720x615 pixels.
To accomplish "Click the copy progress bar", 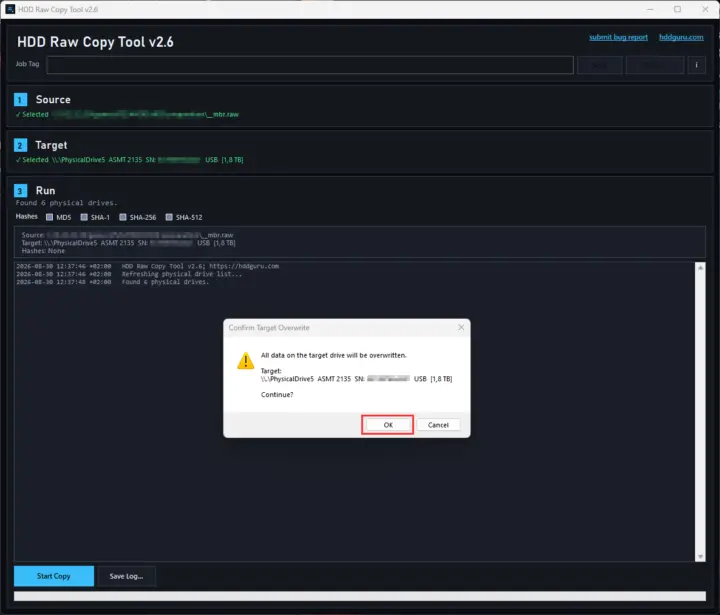I will pos(360,596).
